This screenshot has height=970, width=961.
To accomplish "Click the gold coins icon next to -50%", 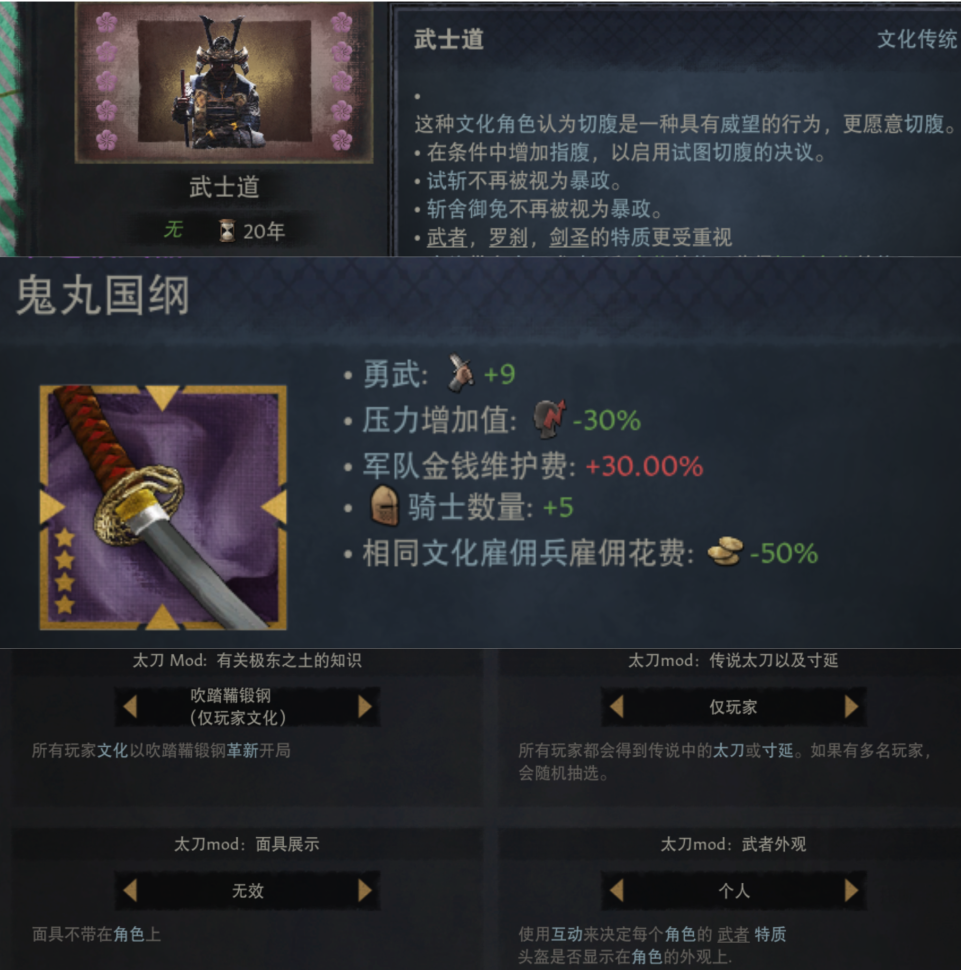I will click(x=725, y=551).
